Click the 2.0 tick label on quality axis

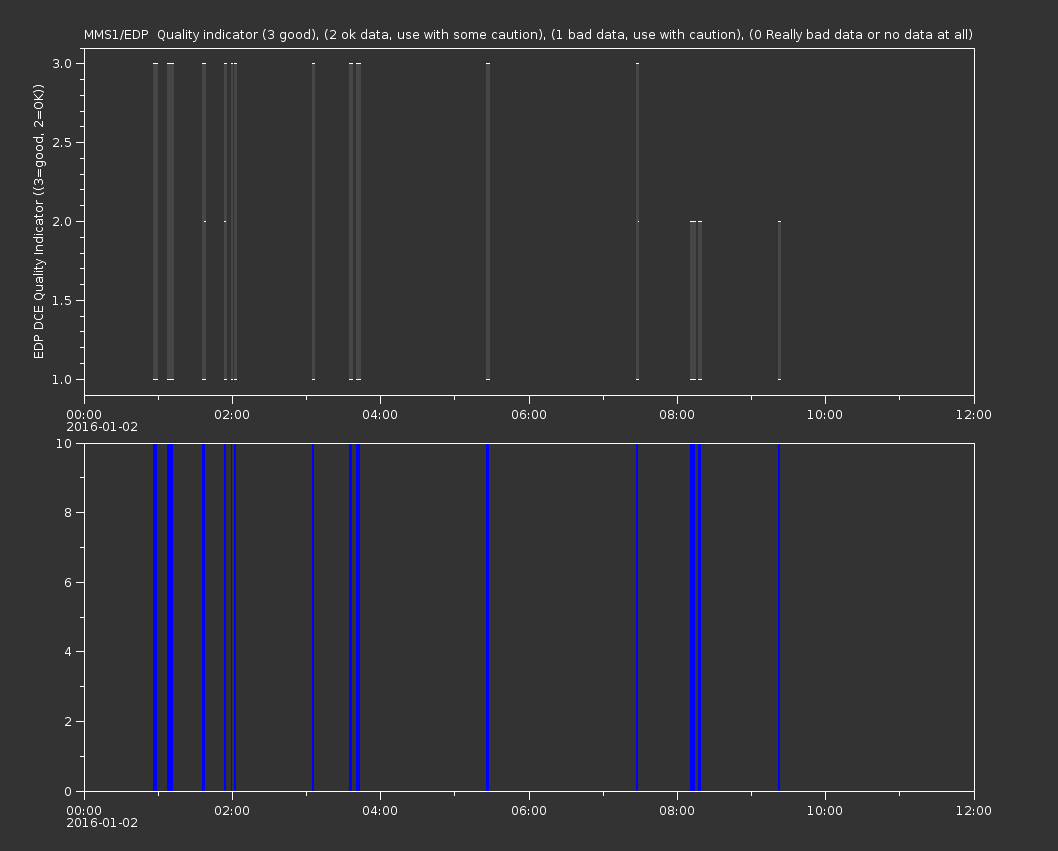(62, 221)
